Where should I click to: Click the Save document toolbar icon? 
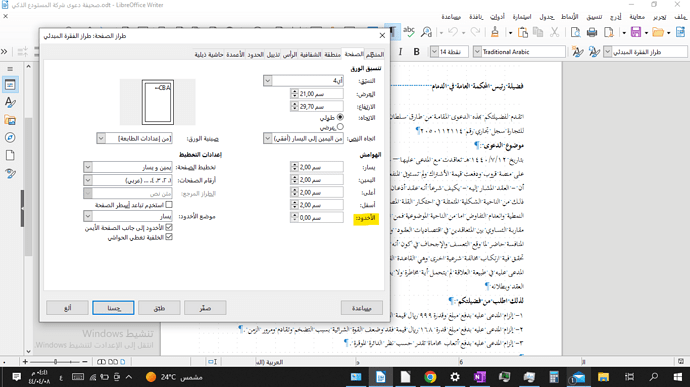[x=636, y=32]
